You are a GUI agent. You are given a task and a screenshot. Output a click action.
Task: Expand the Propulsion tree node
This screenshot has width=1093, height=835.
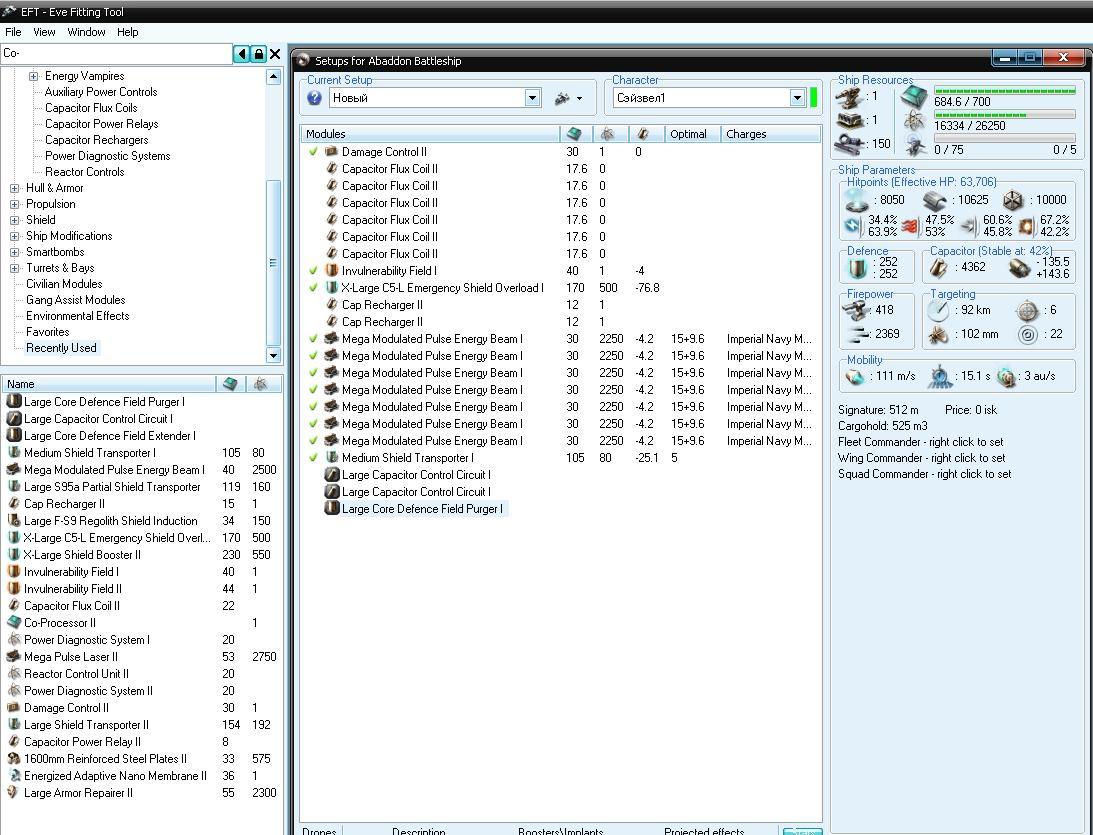click(15, 204)
